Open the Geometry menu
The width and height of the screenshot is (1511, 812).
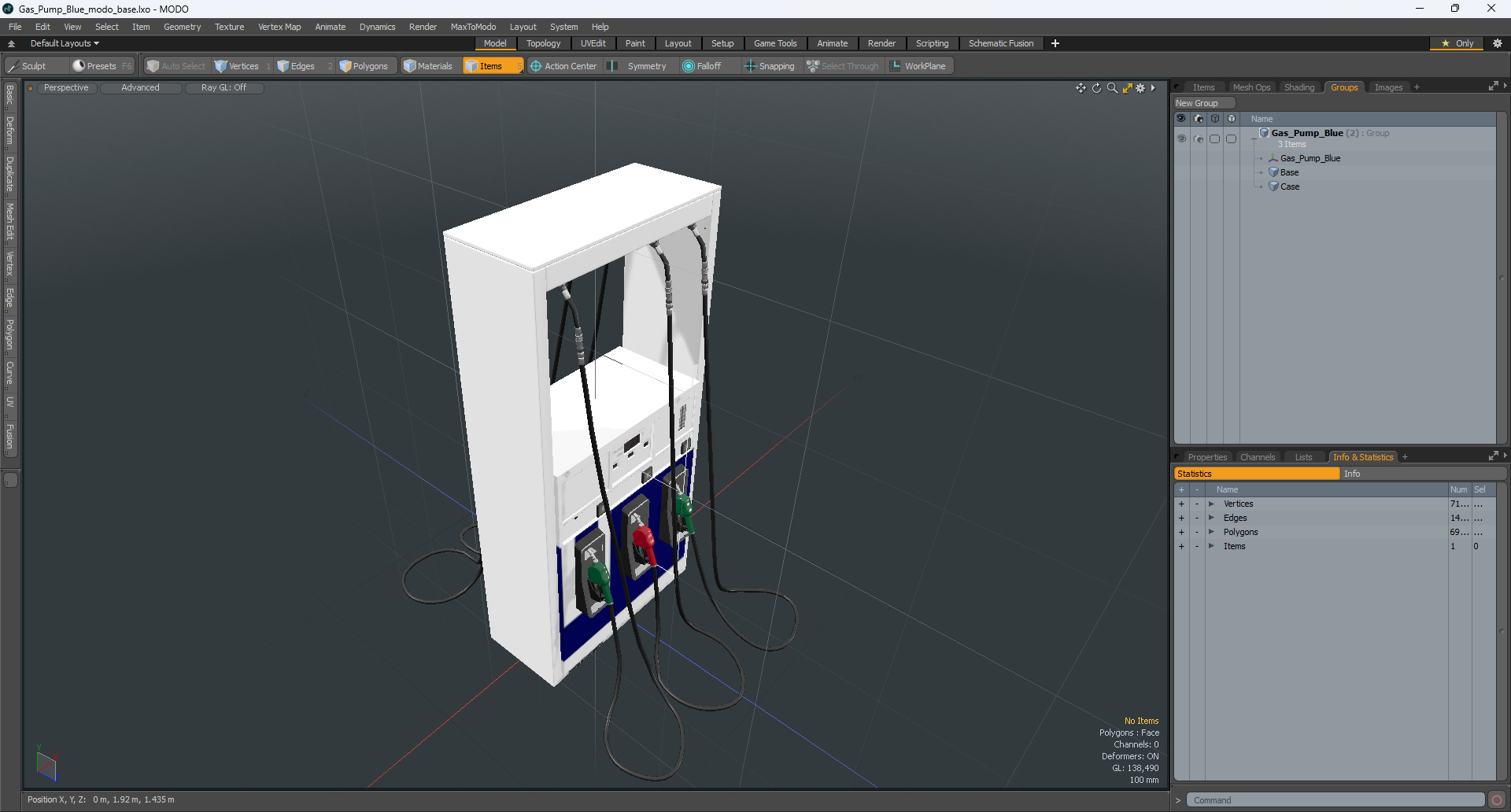point(182,27)
